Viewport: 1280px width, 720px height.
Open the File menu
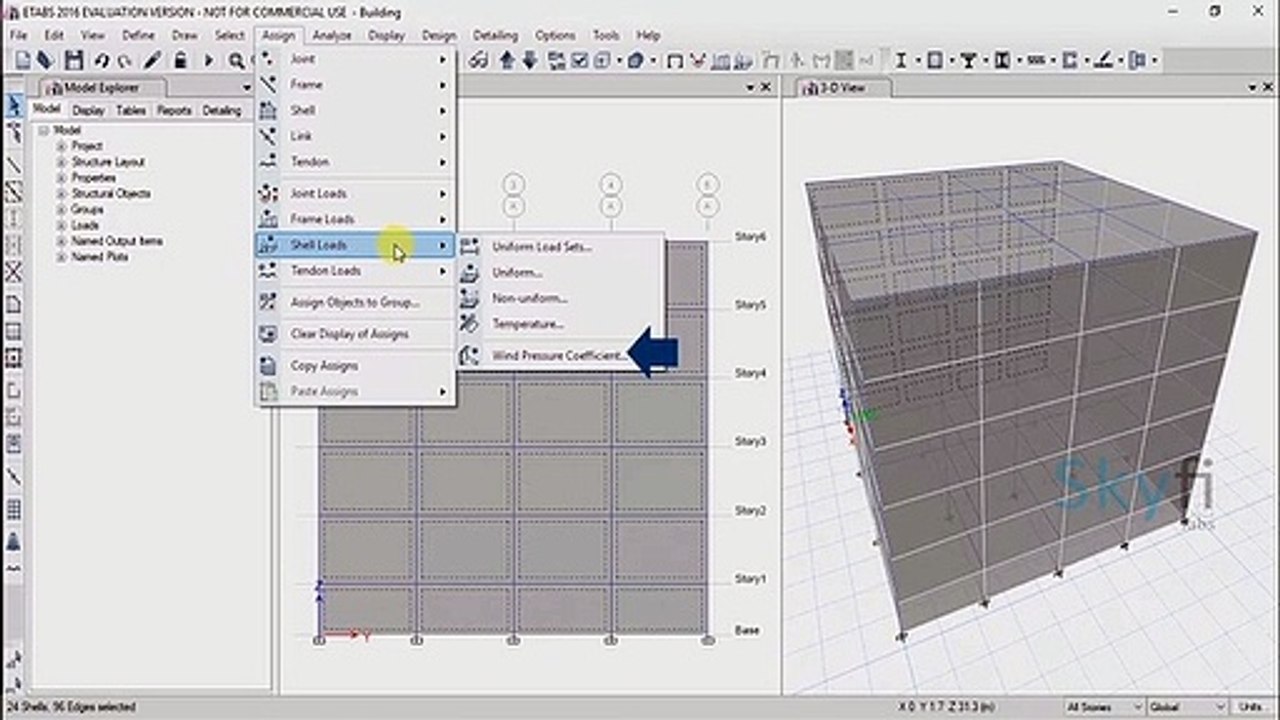coord(19,35)
